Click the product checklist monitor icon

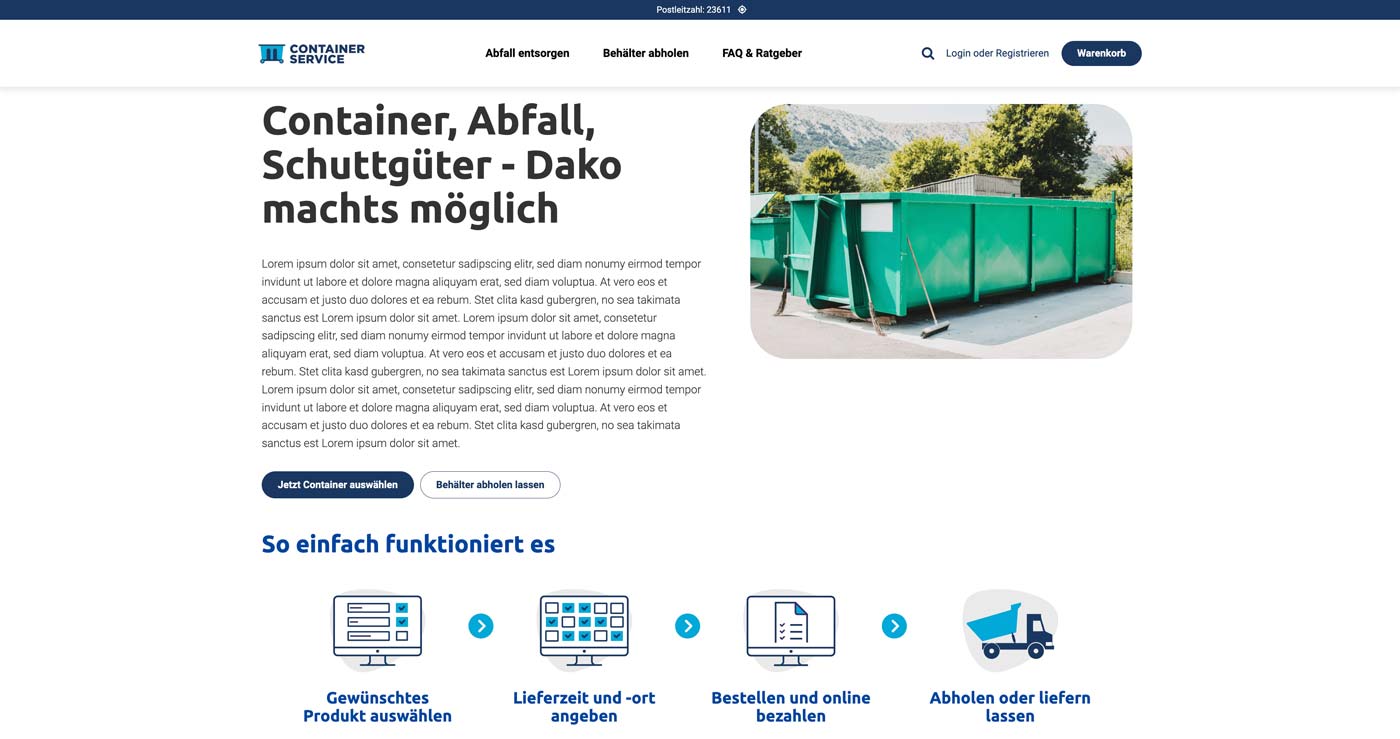(377, 630)
